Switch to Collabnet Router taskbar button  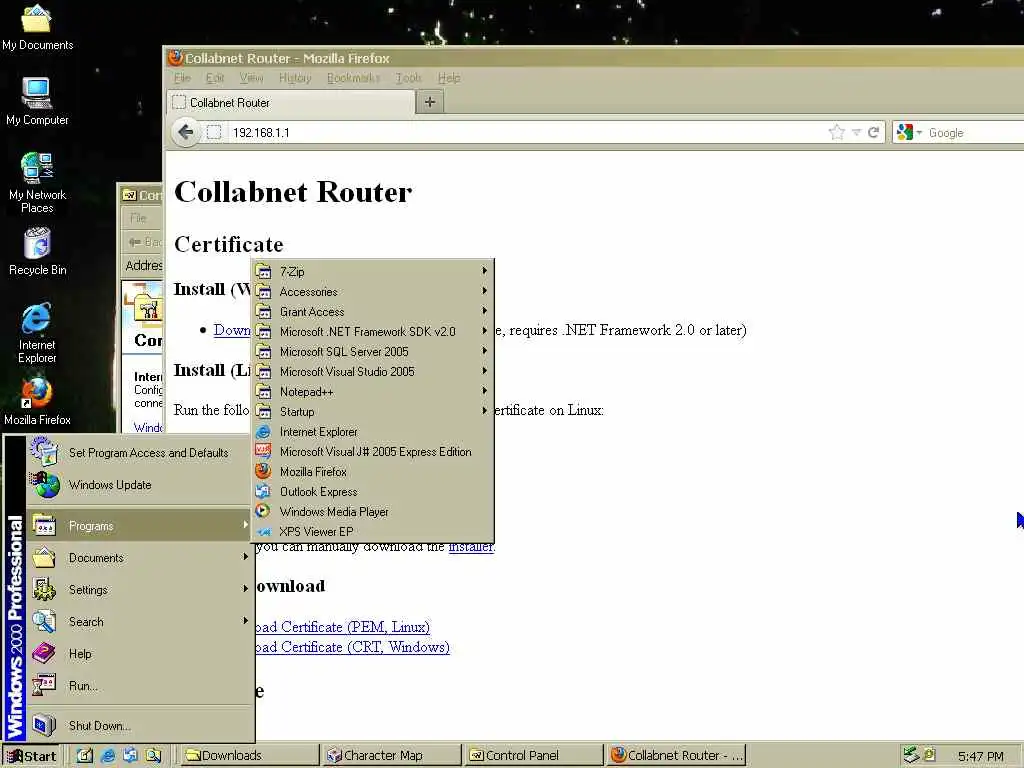point(677,756)
